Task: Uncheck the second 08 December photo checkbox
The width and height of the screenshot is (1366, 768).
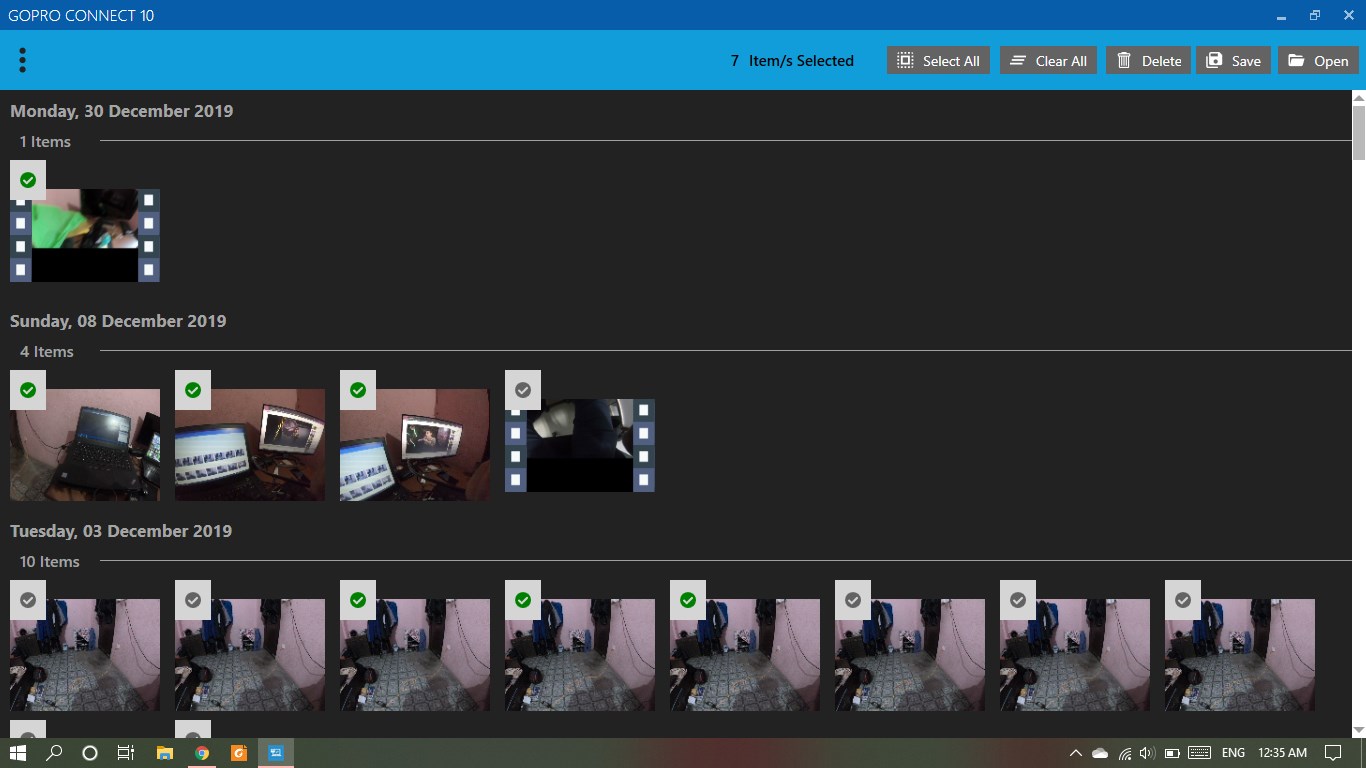Action: [x=193, y=390]
